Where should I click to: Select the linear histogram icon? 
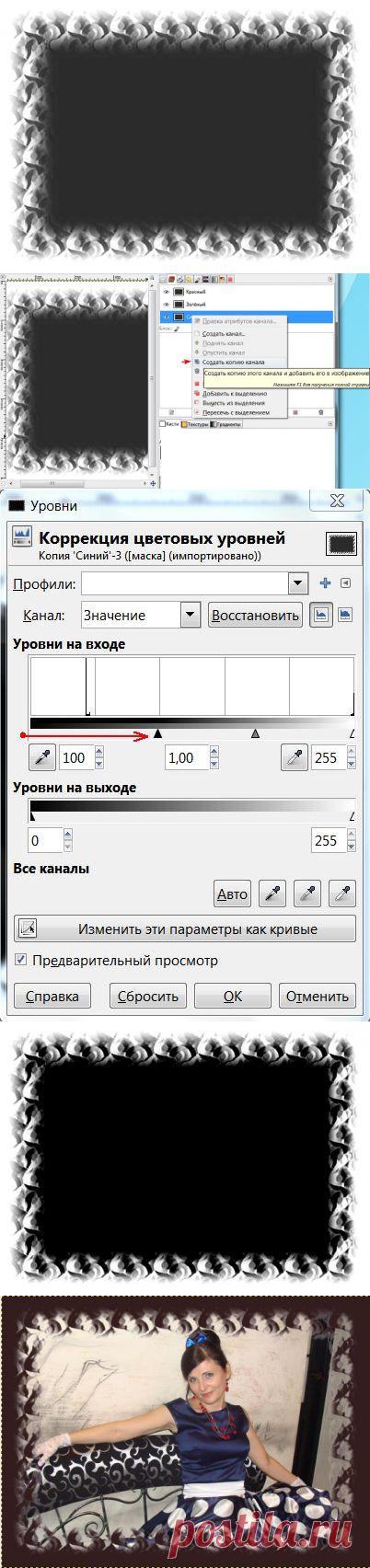(321, 614)
